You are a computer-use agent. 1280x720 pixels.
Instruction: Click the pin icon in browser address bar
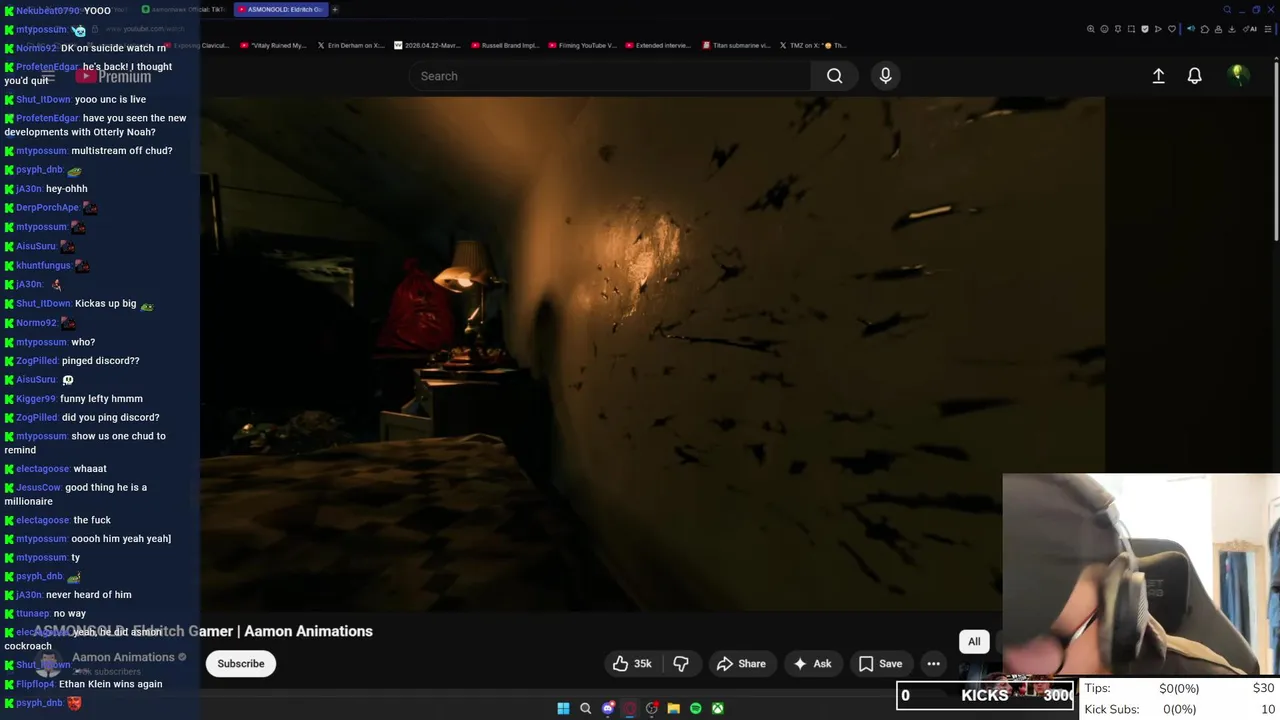[1118, 29]
